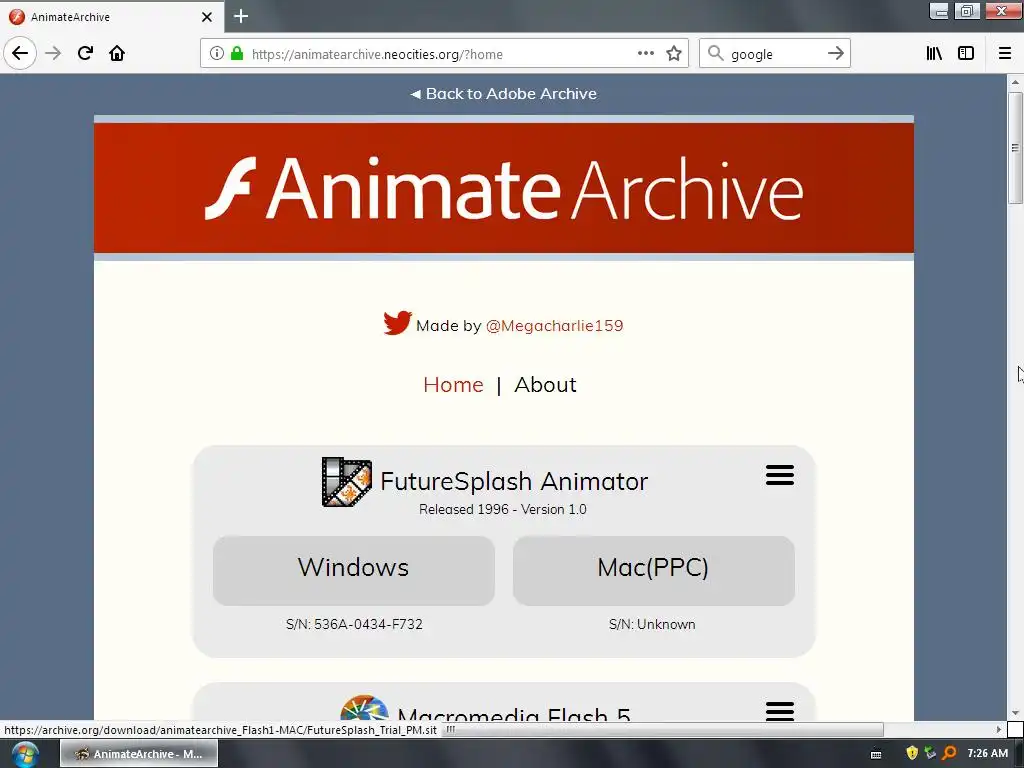Minimize the browser window

point(939,11)
